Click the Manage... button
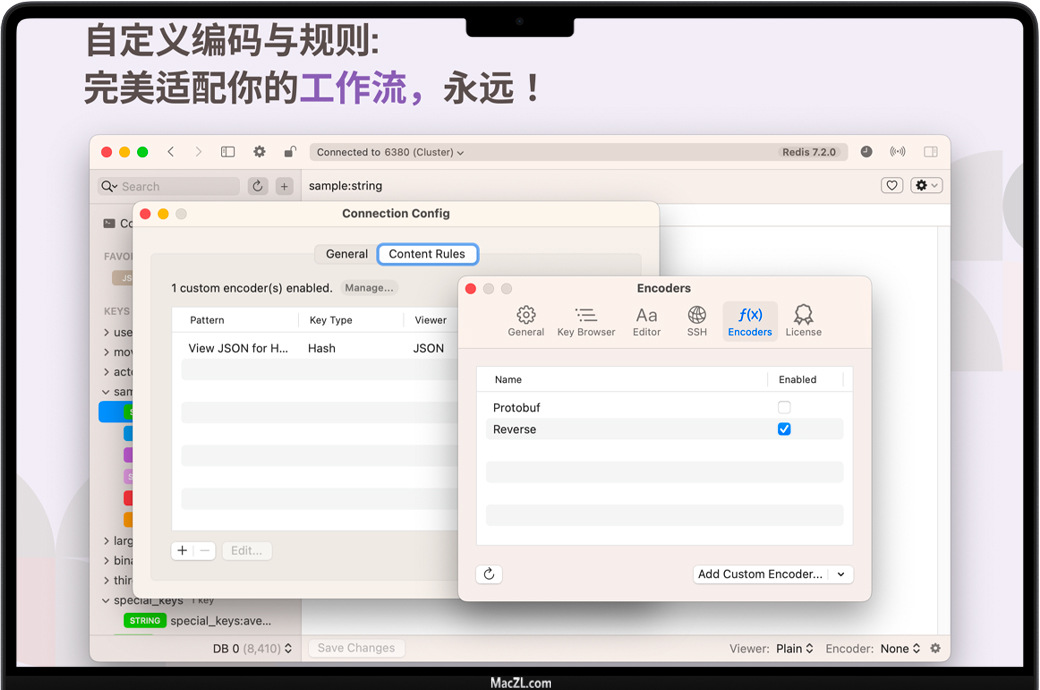Screen dimensions: 1040x690 [369, 288]
